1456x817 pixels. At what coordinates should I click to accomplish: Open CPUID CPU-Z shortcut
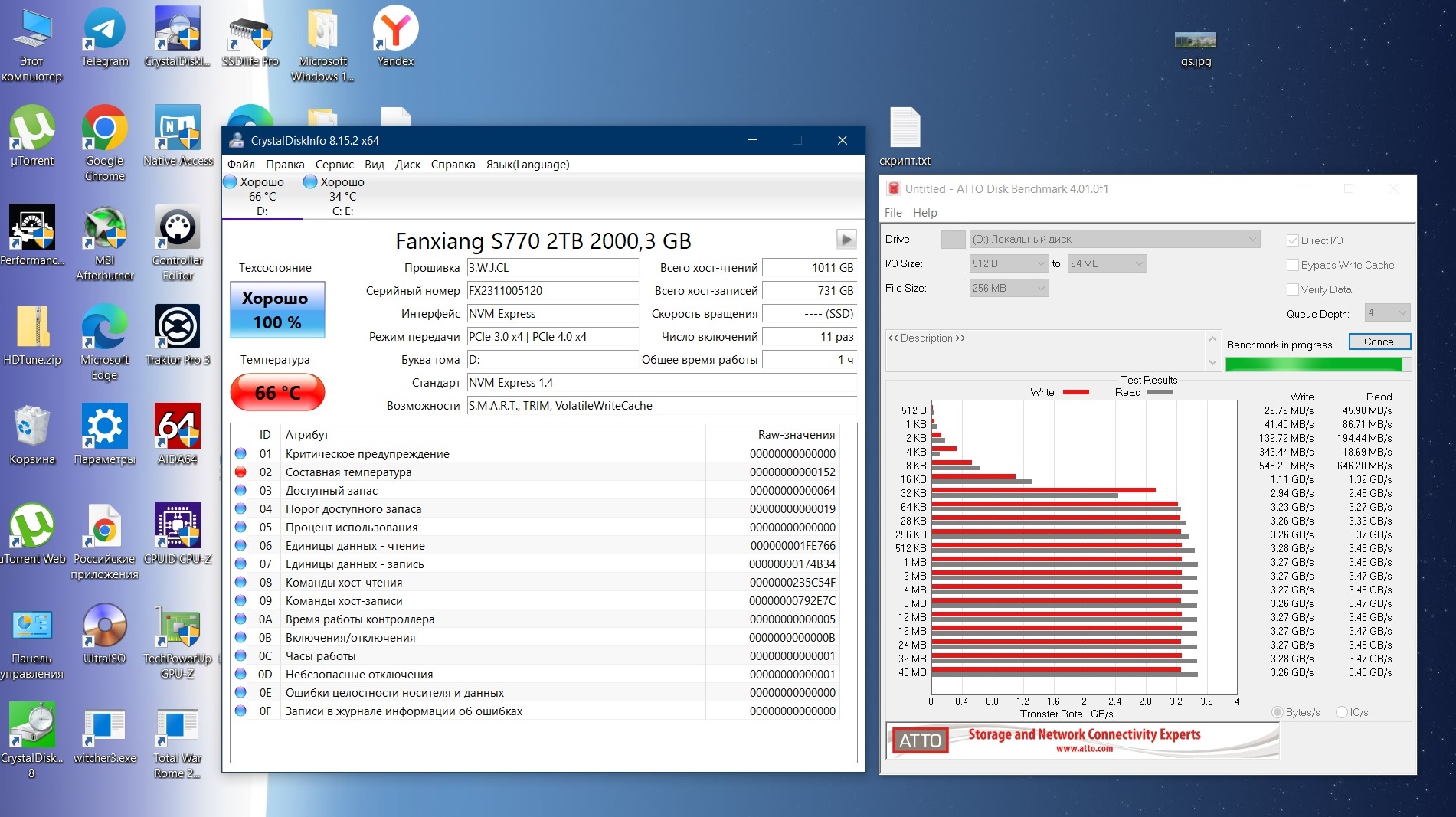pyautogui.click(x=178, y=534)
